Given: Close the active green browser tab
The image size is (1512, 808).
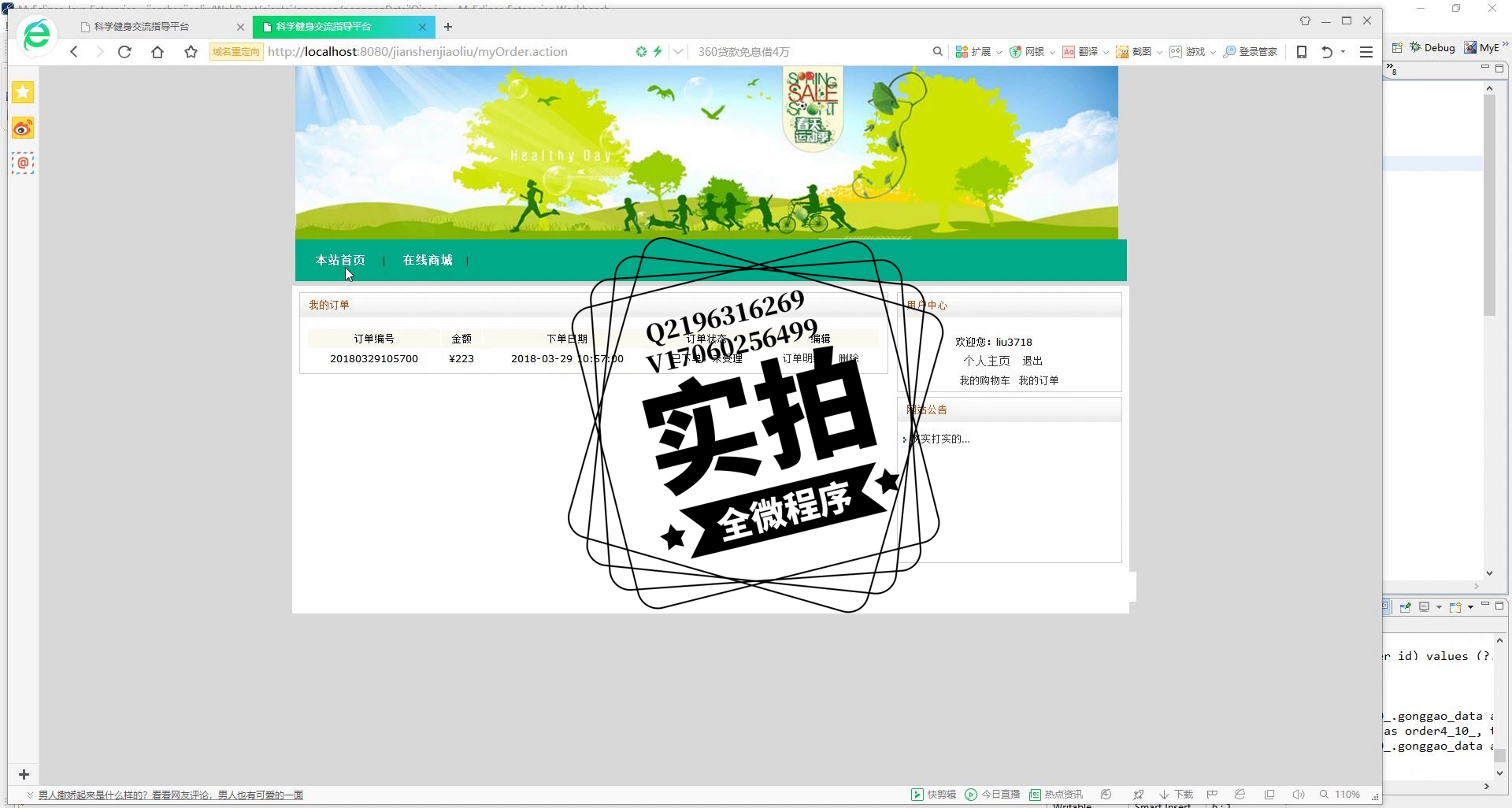Looking at the screenshot, I should pyautogui.click(x=422, y=27).
